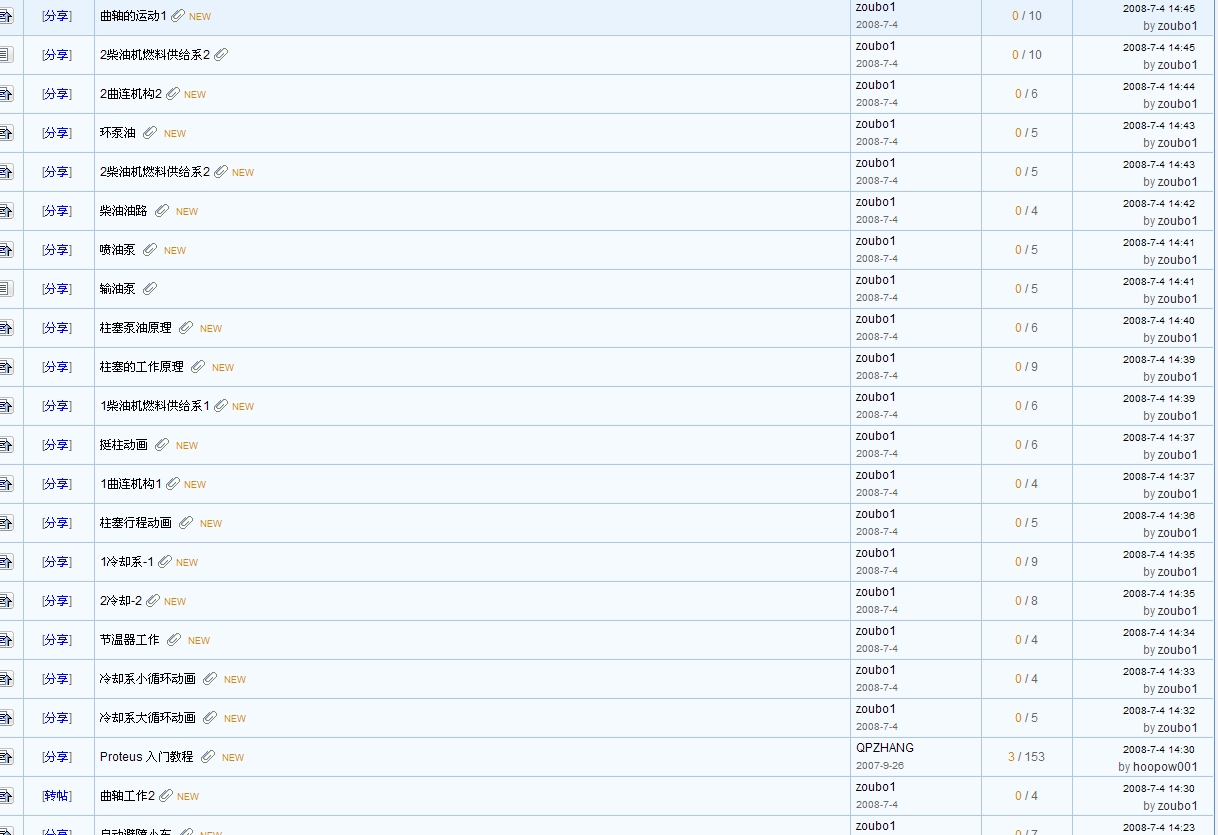Click the thread status icon in the 输油泵 row
Image resolution: width=1218 pixels, height=835 pixels.
click(6, 289)
